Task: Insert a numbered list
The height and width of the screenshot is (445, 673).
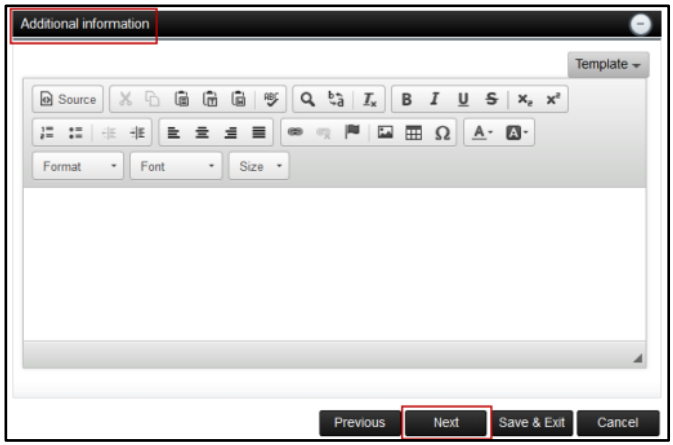Action: click(x=47, y=133)
